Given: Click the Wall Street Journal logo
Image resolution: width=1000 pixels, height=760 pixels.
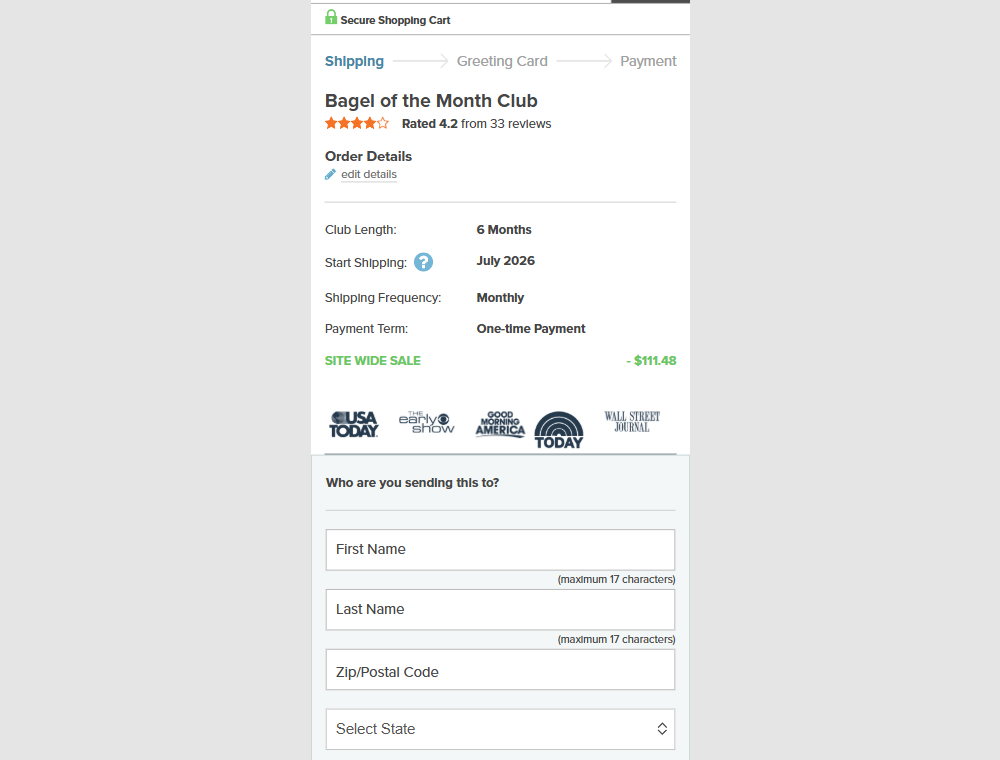Looking at the screenshot, I should point(632,422).
